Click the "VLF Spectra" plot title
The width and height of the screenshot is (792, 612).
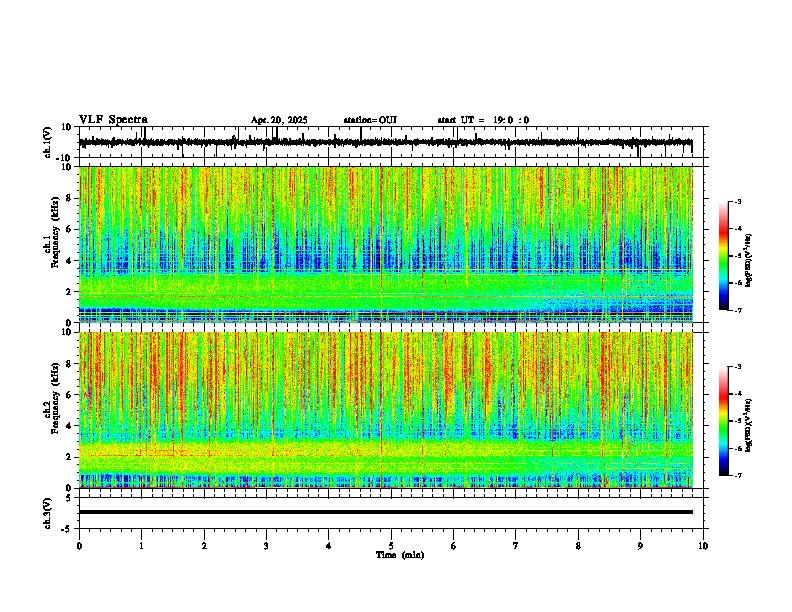click(113, 120)
